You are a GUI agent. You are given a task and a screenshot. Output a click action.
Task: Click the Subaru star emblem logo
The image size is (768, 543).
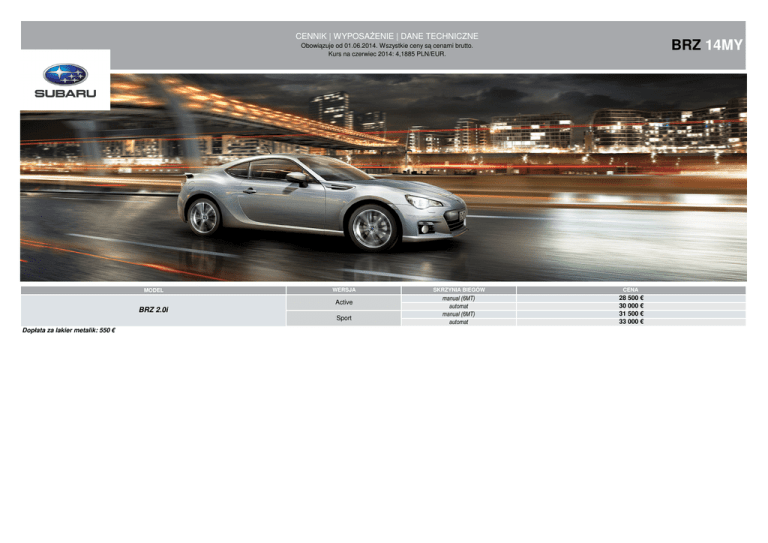pyautogui.click(x=65, y=74)
